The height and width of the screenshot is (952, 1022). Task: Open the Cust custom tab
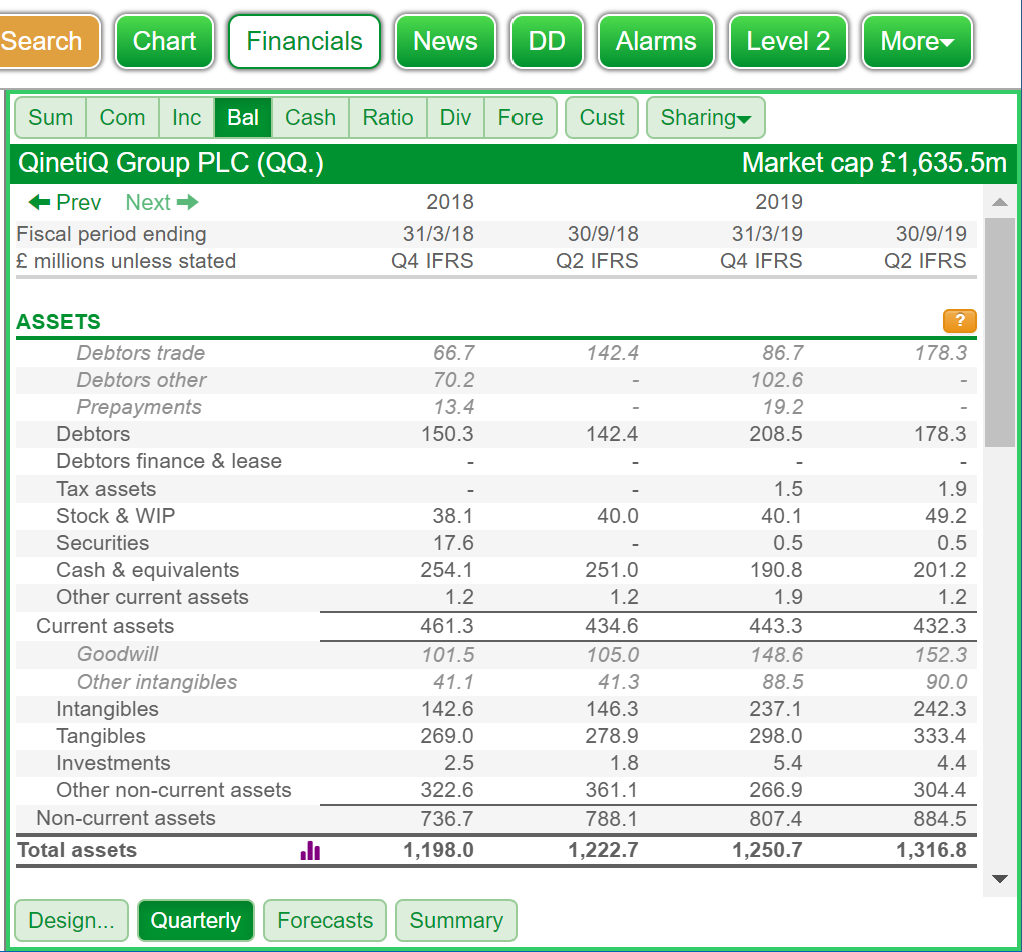602,117
